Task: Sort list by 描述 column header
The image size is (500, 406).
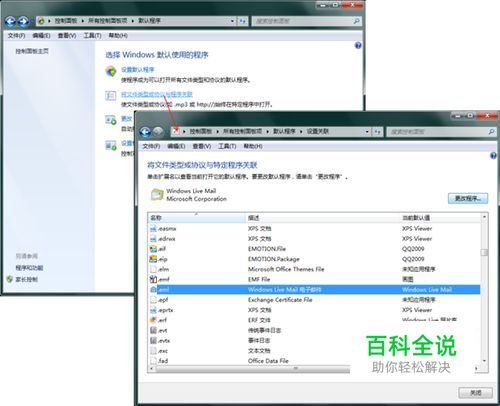Action: 323,218
